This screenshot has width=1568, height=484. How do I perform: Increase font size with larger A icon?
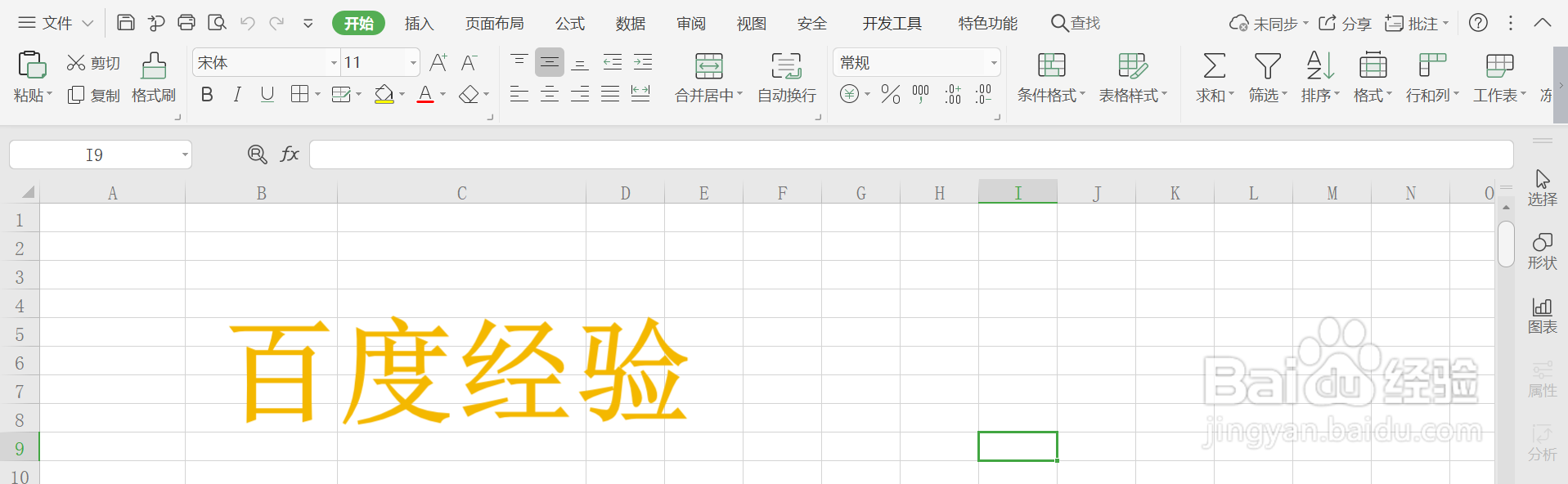pyautogui.click(x=438, y=63)
